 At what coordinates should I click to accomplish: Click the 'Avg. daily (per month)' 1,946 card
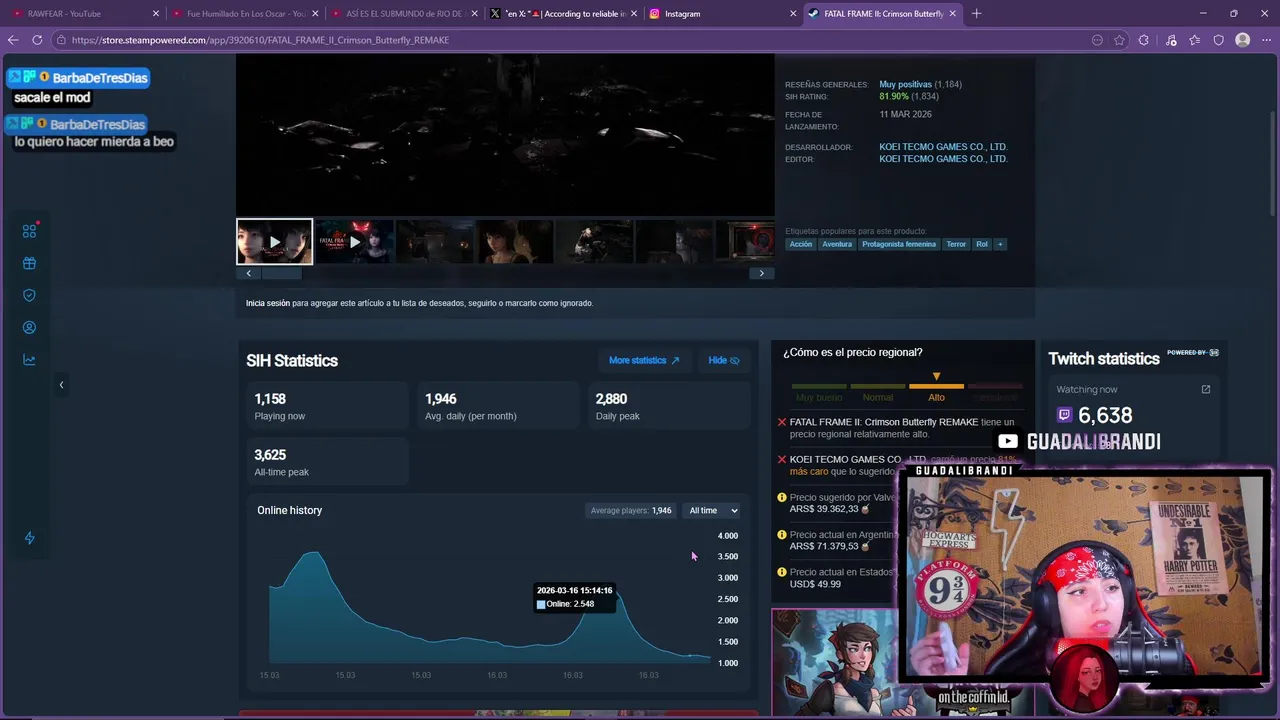tap(498, 406)
